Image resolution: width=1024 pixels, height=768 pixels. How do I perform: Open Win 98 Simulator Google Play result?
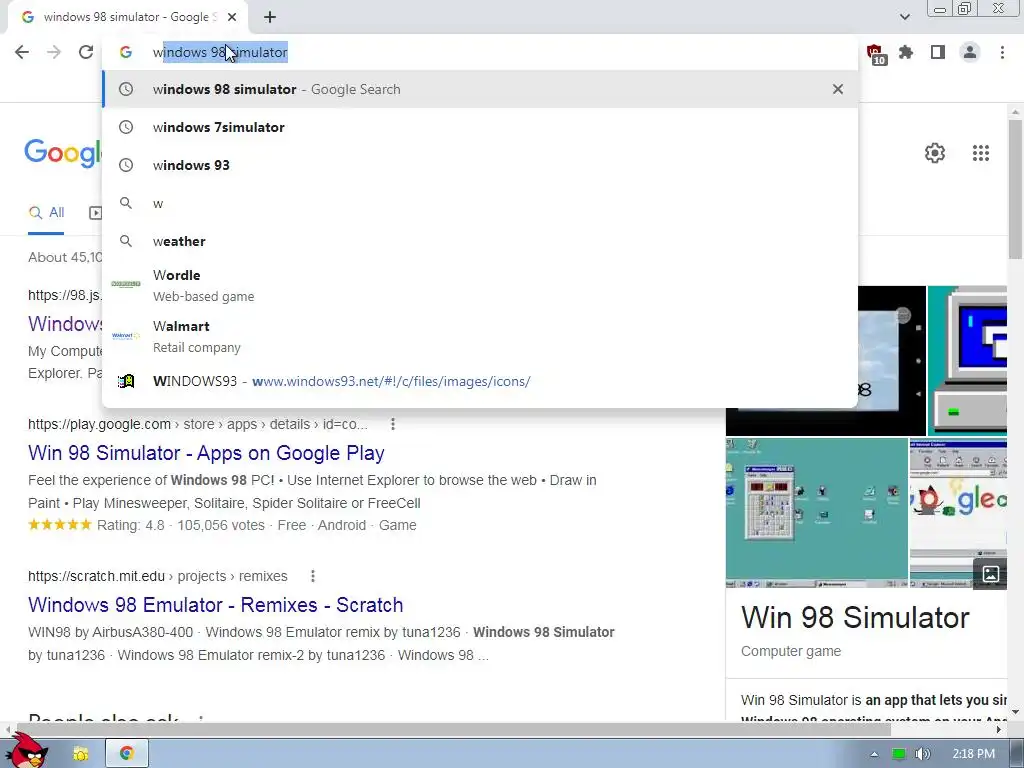[206, 453]
